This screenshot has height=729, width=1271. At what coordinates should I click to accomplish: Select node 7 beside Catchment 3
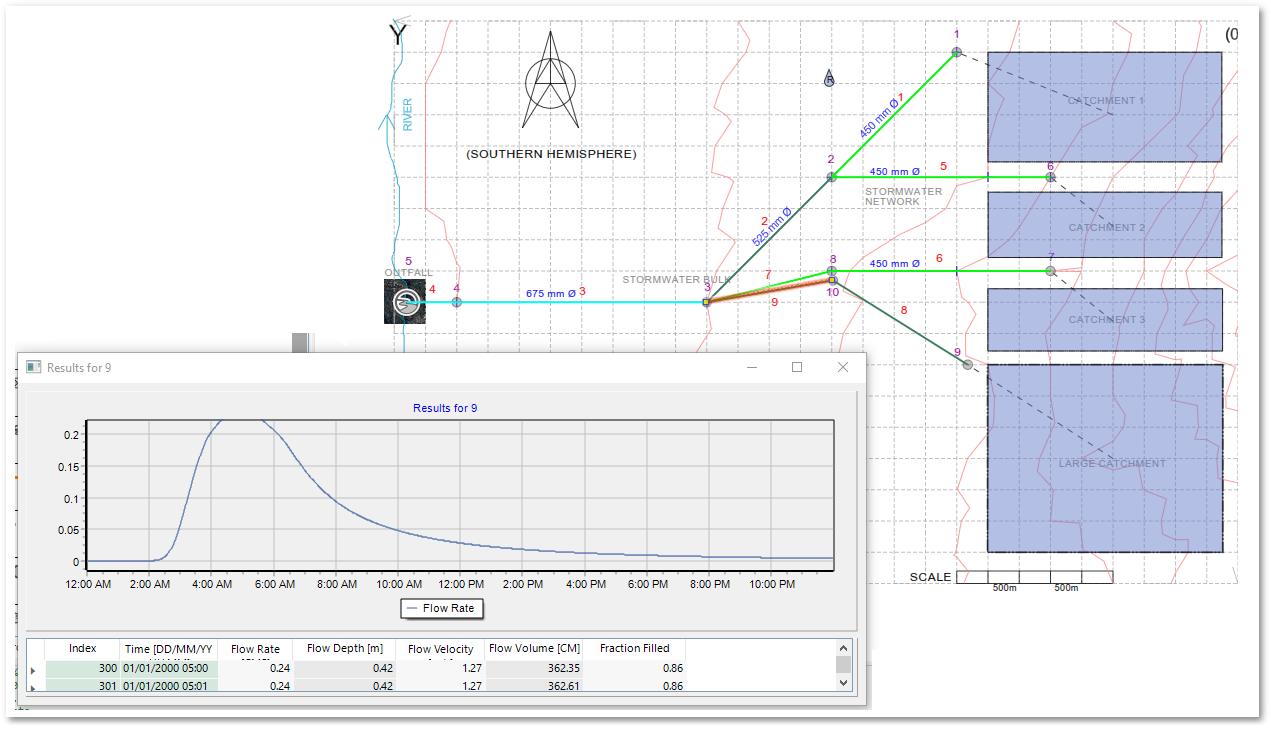point(1050,271)
